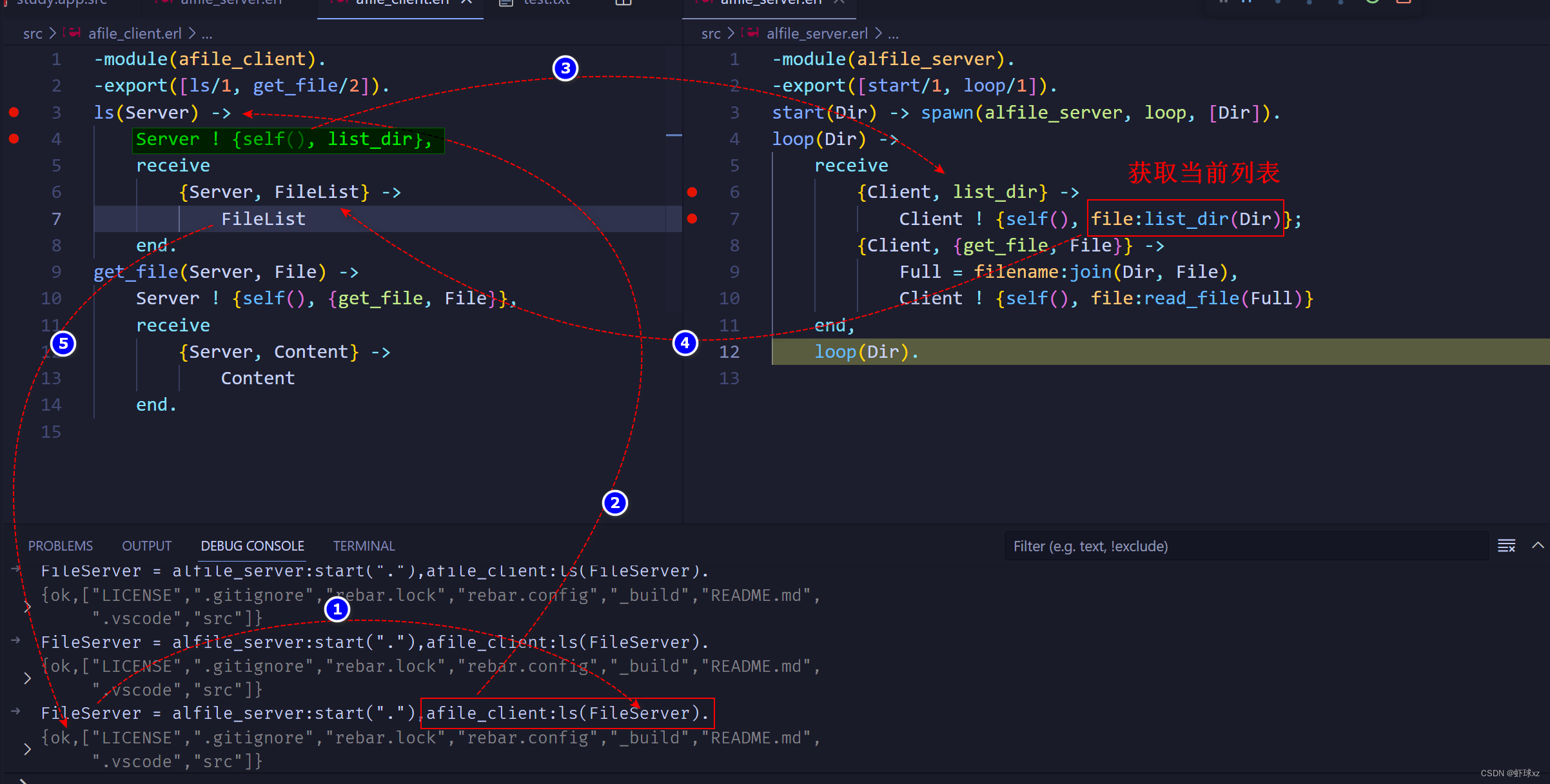Collapse the panel using the chevron-up icon

point(1538,545)
